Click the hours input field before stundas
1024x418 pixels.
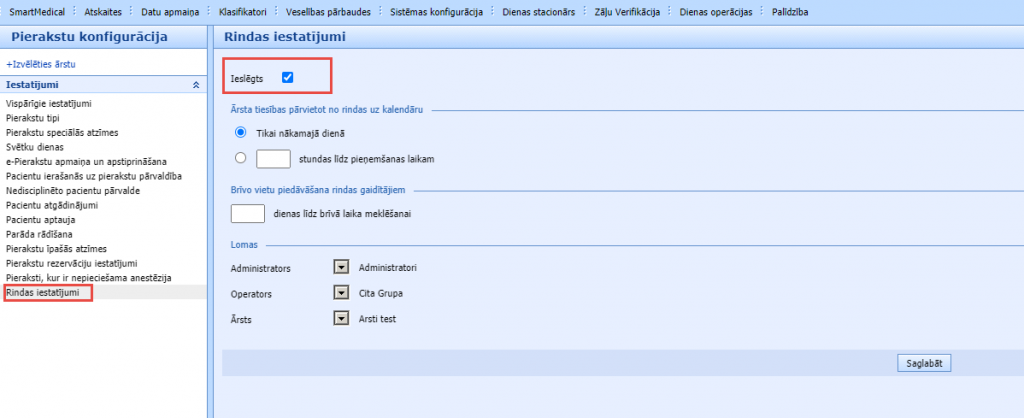(273, 158)
